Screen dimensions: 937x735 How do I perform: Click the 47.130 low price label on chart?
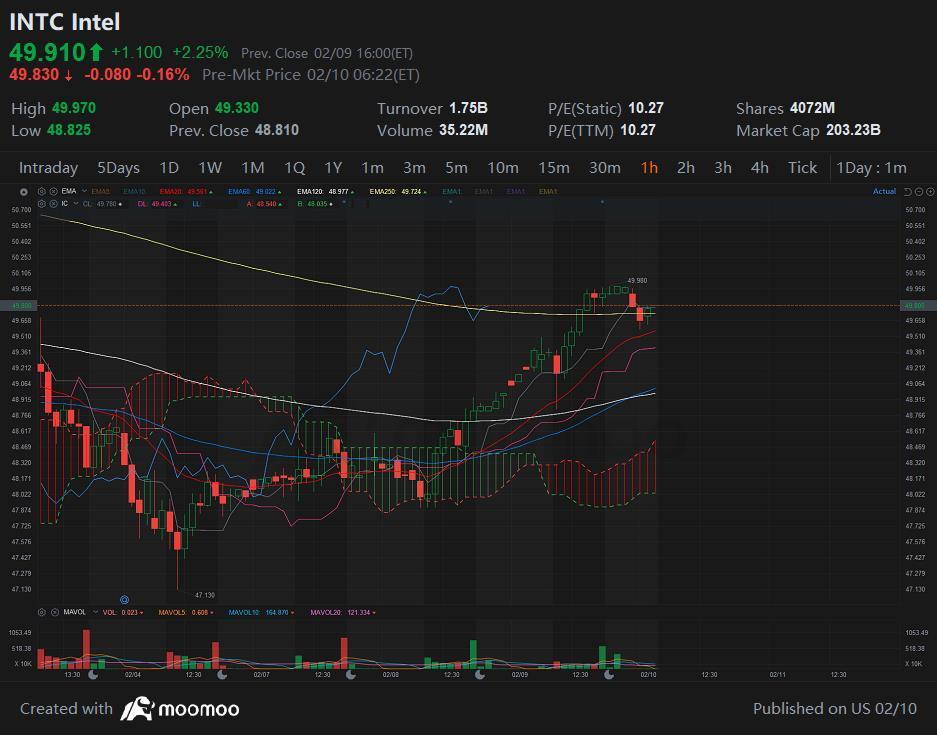click(205, 595)
